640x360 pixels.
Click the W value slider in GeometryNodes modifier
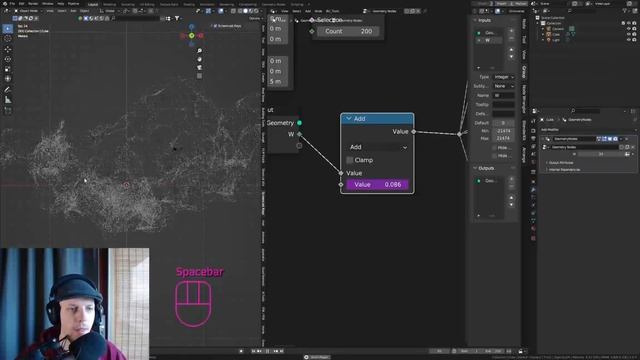[x=600, y=154]
